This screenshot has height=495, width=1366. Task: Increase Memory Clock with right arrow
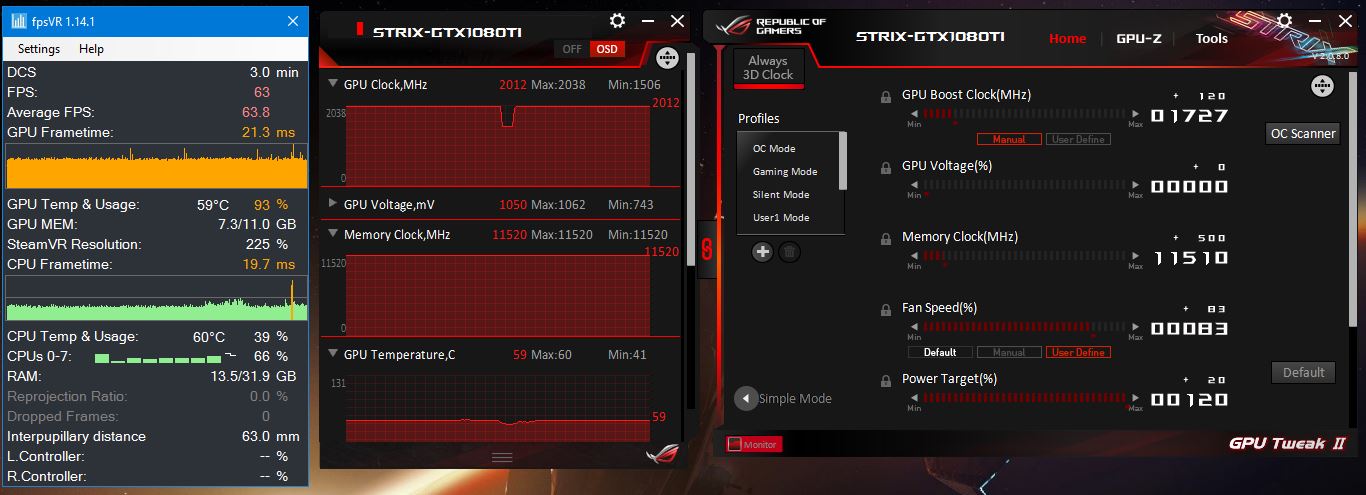(1135, 256)
